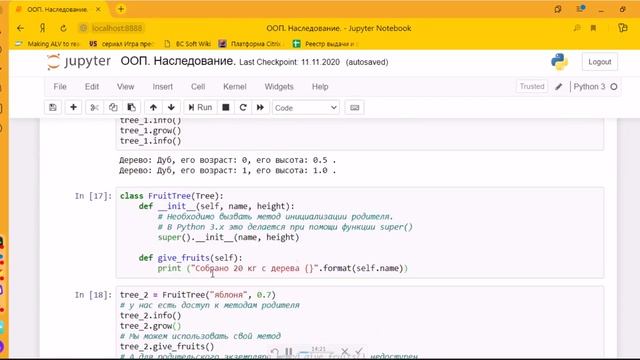
Task: Restart the kernel with the circular arrow icon
Action: point(243,107)
